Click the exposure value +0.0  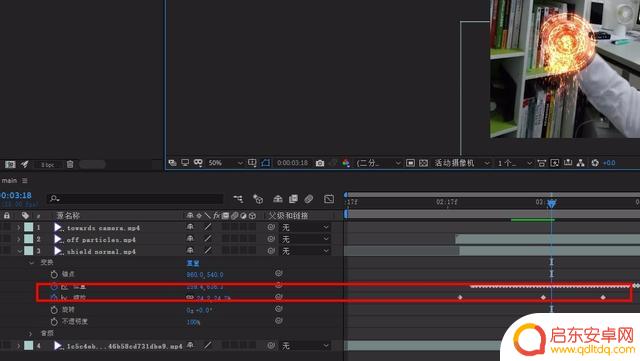609,163
